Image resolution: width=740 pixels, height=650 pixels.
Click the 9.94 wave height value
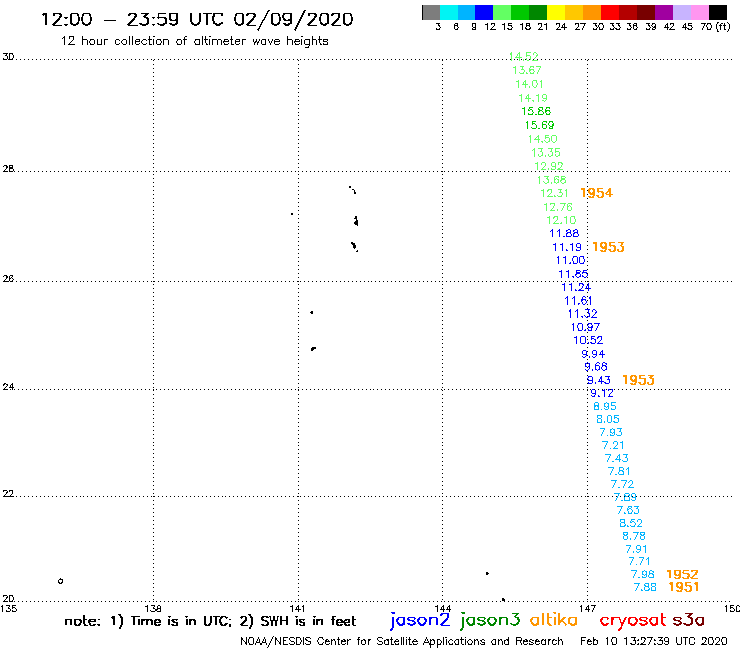[x=593, y=354]
